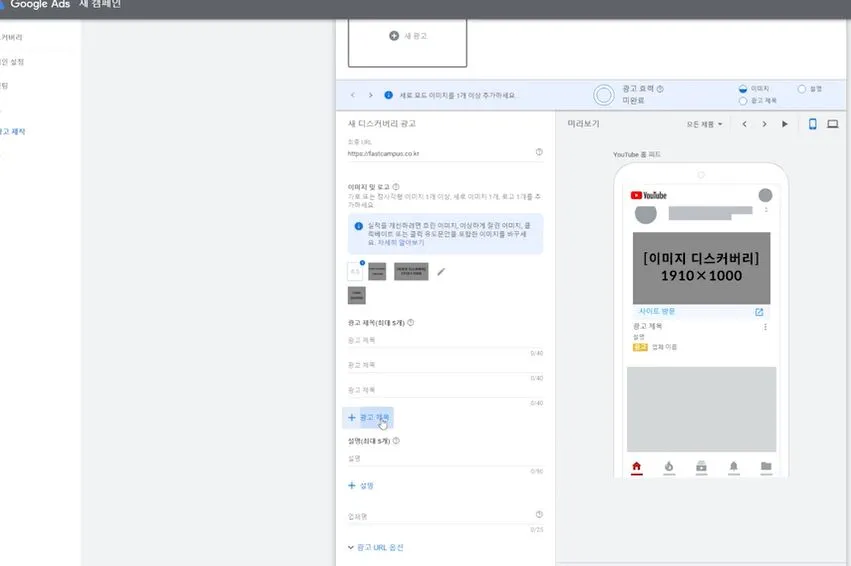The image size is (851, 566).
Task: Expand the '광고 URL 옵션' section
Action: (x=376, y=548)
